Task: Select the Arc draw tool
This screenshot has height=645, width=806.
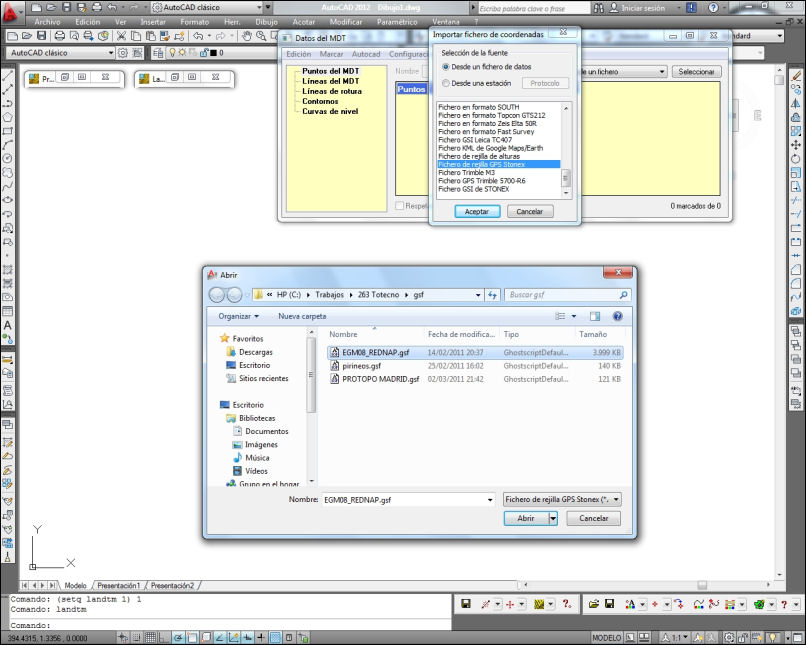Action: (8, 145)
